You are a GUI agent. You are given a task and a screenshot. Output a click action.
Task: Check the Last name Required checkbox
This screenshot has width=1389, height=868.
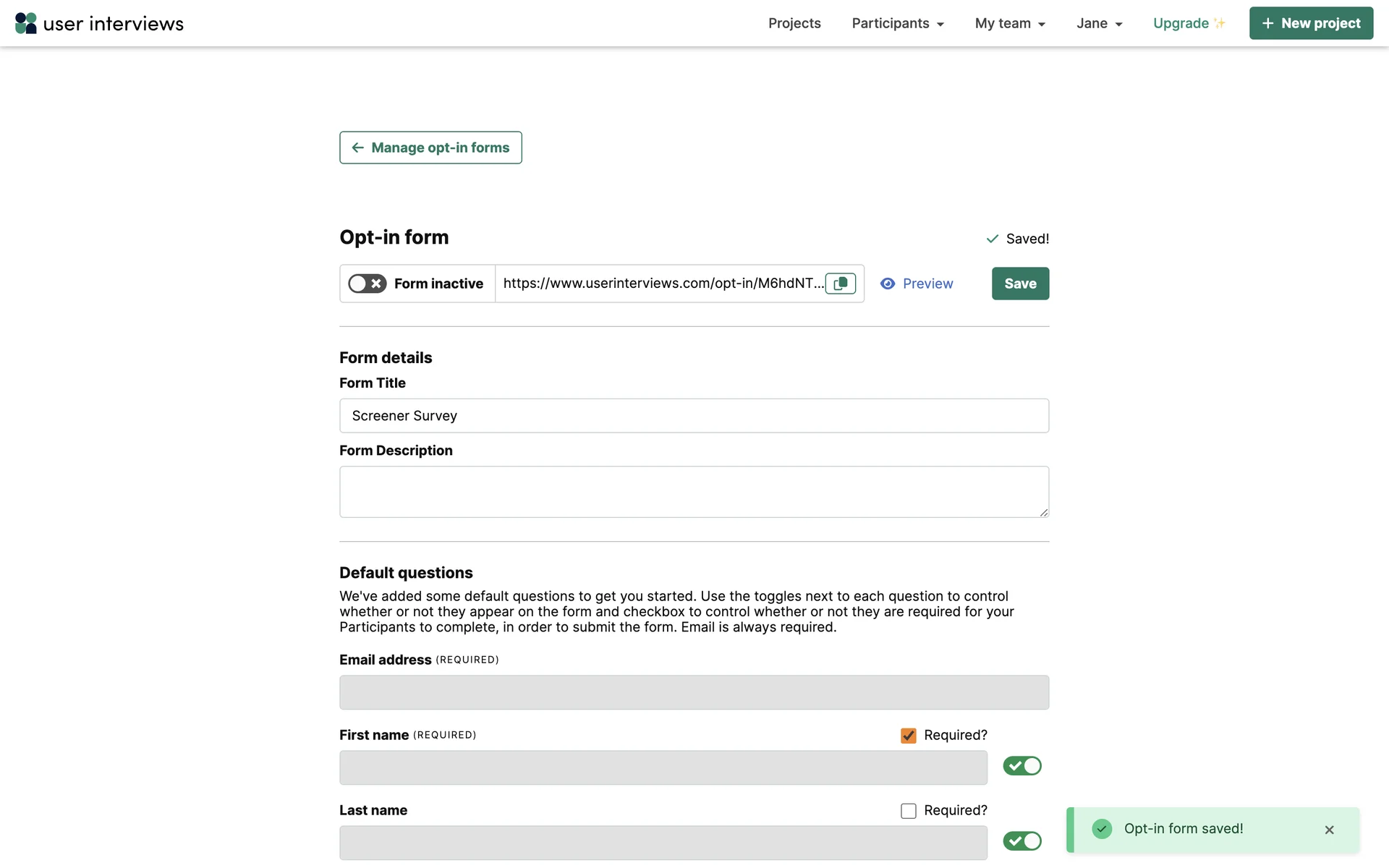click(x=909, y=811)
